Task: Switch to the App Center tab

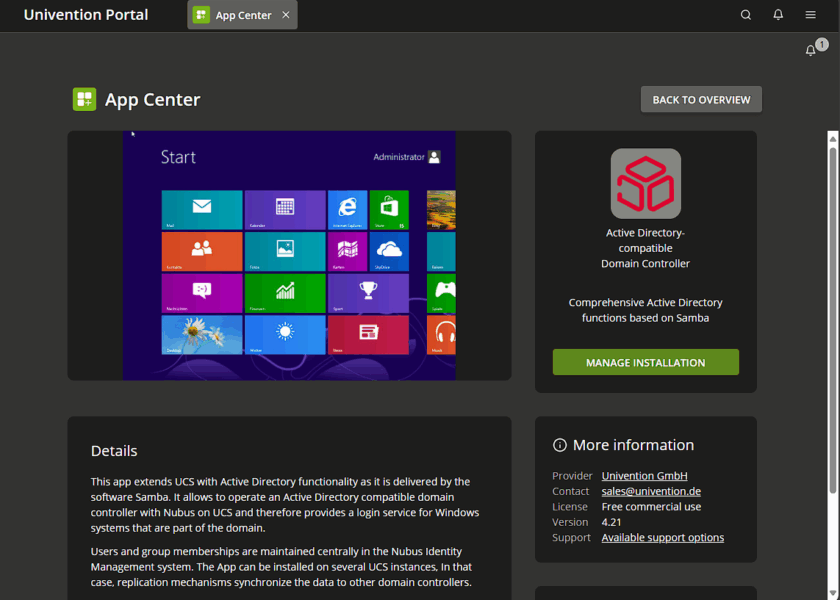Action: click(242, 15)
